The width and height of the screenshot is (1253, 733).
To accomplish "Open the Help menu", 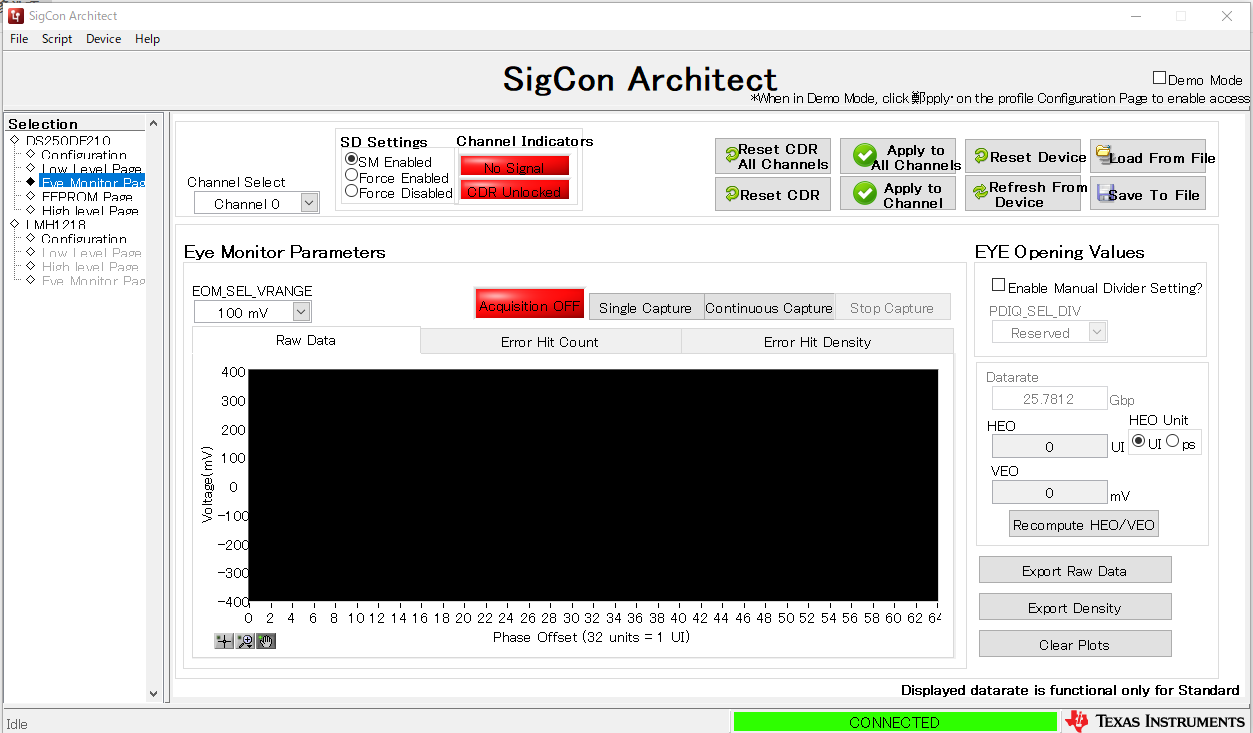I will point(147,39).
